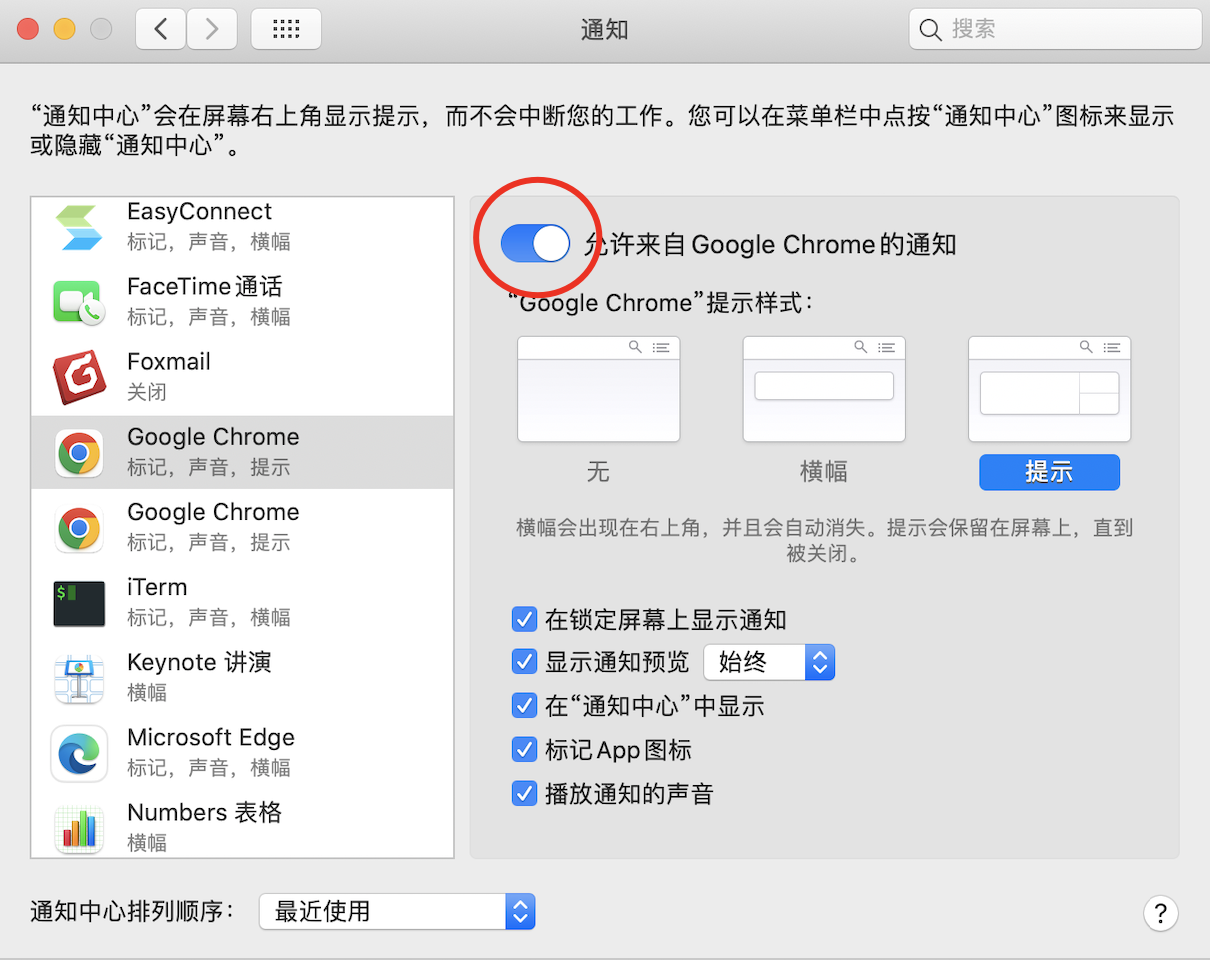Select the Microsoft Edge icon

(79, 754)
